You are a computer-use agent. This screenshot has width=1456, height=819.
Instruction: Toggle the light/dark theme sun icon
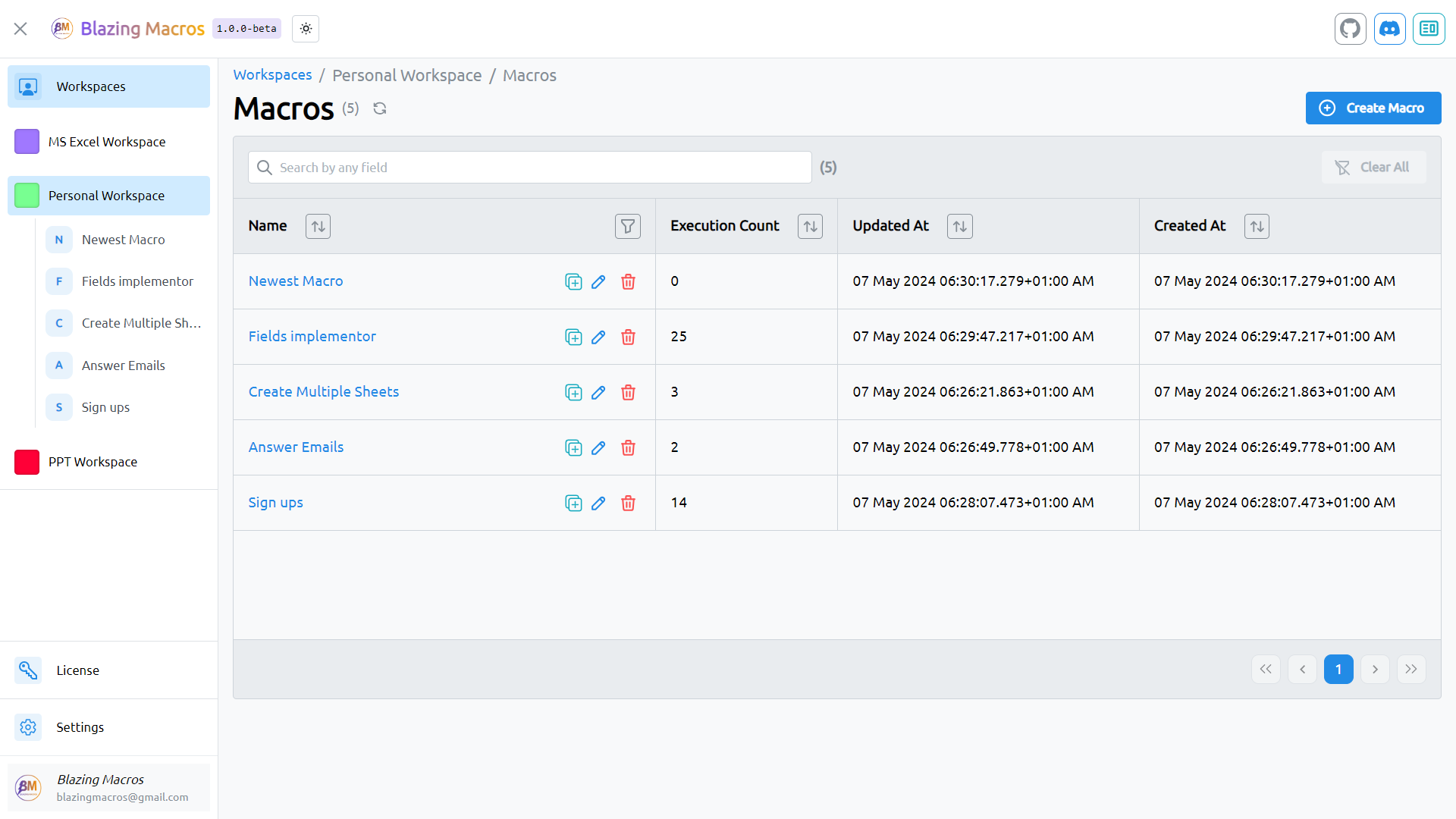(x=306, y=29)
